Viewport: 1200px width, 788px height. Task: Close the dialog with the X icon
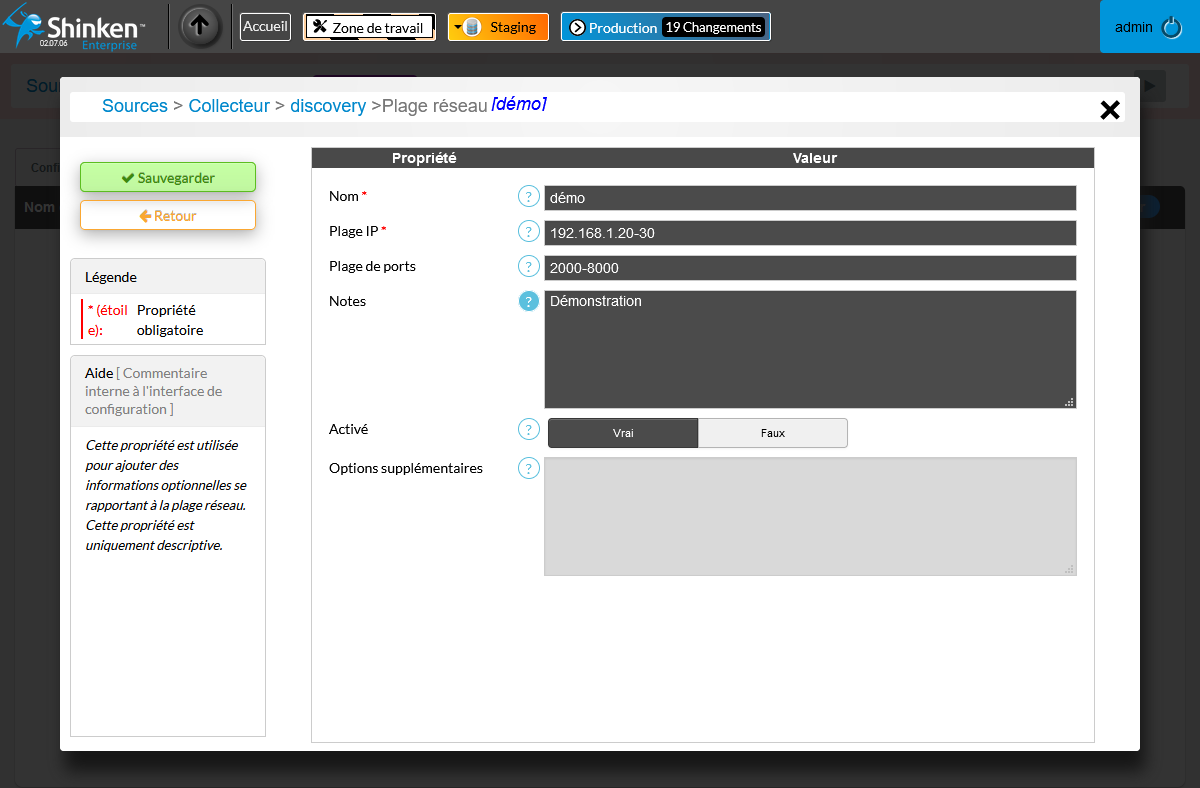click(x=1109, y=110)
